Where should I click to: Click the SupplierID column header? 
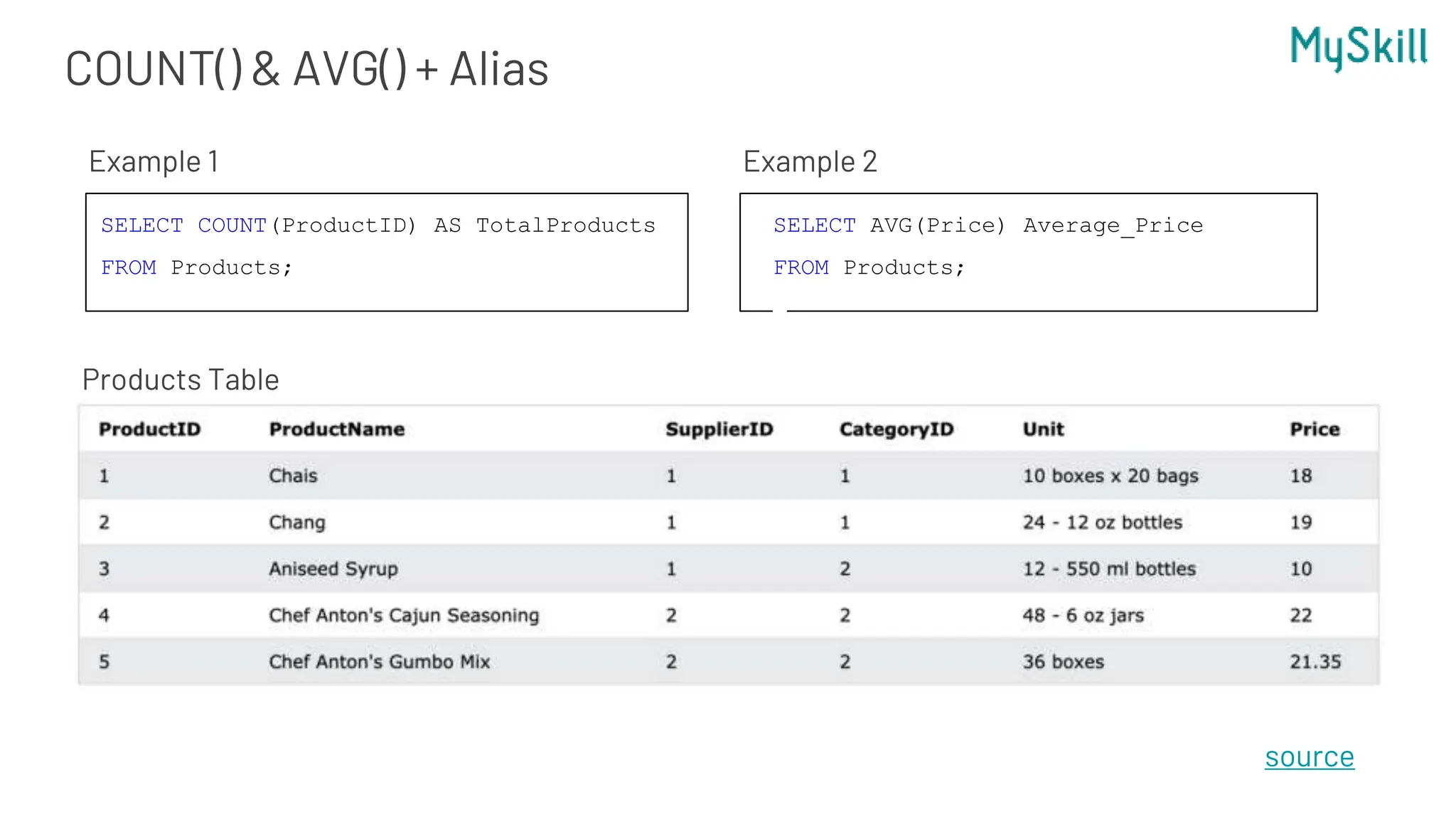click(719, 429)
